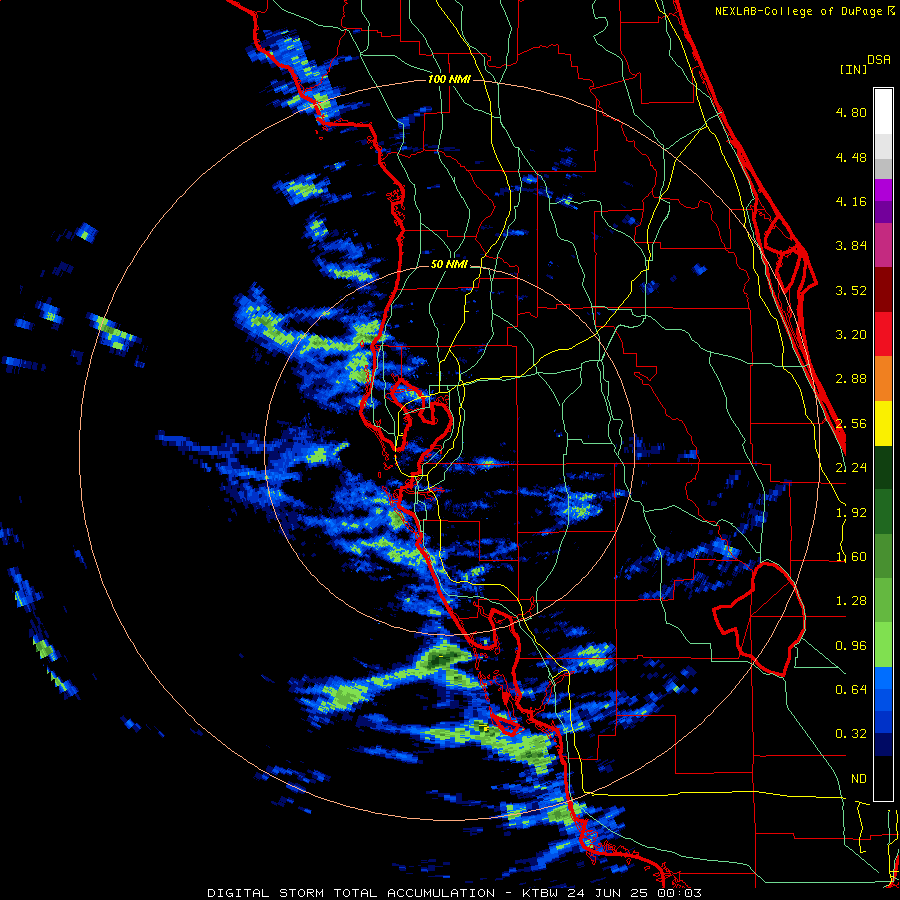Click the 1.60 legend value
The width and height of the screenshot is (900, 900).
click(x=851, y=557)
